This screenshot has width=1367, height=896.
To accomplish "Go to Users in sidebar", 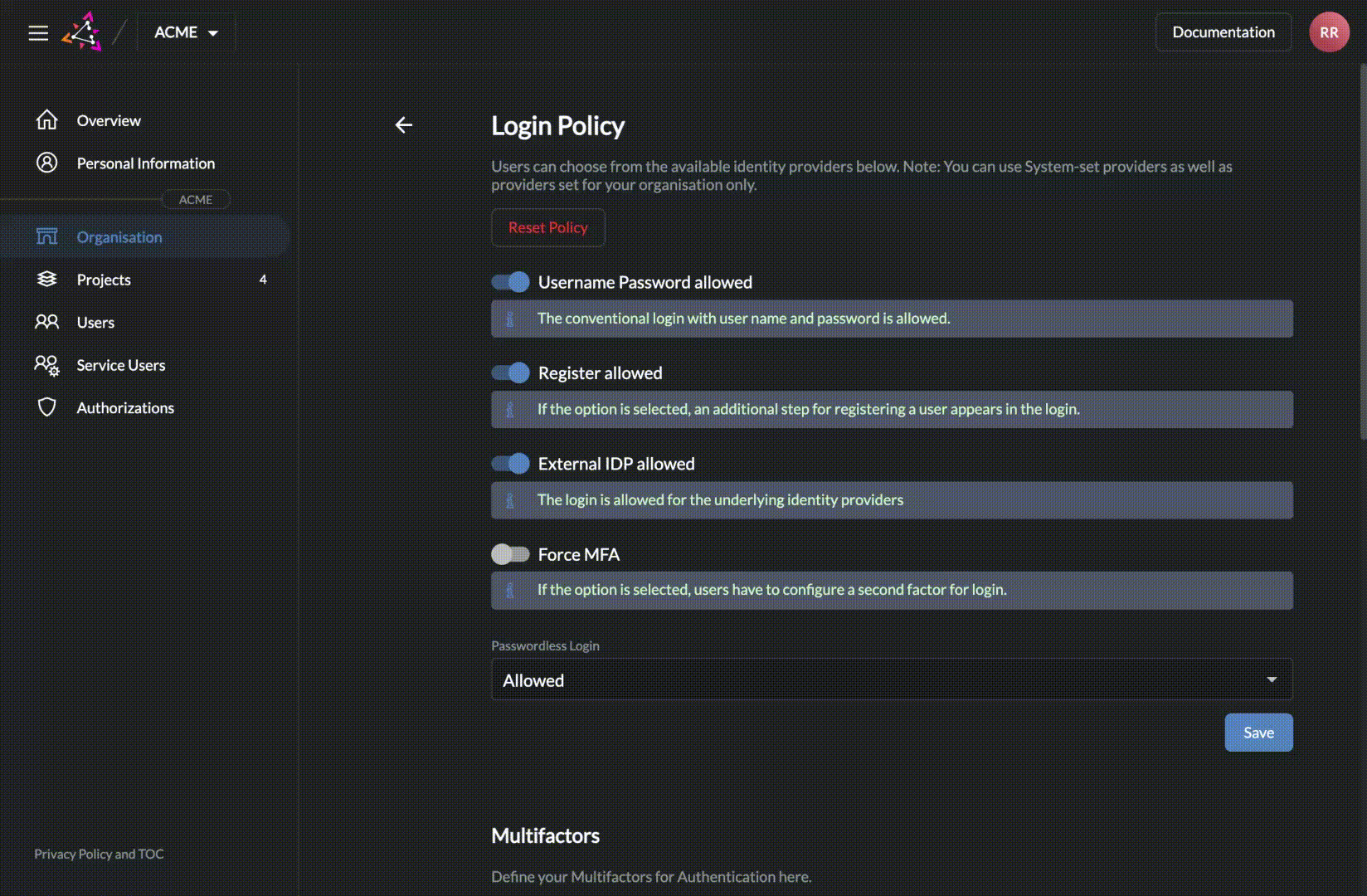I will [95, 323].
